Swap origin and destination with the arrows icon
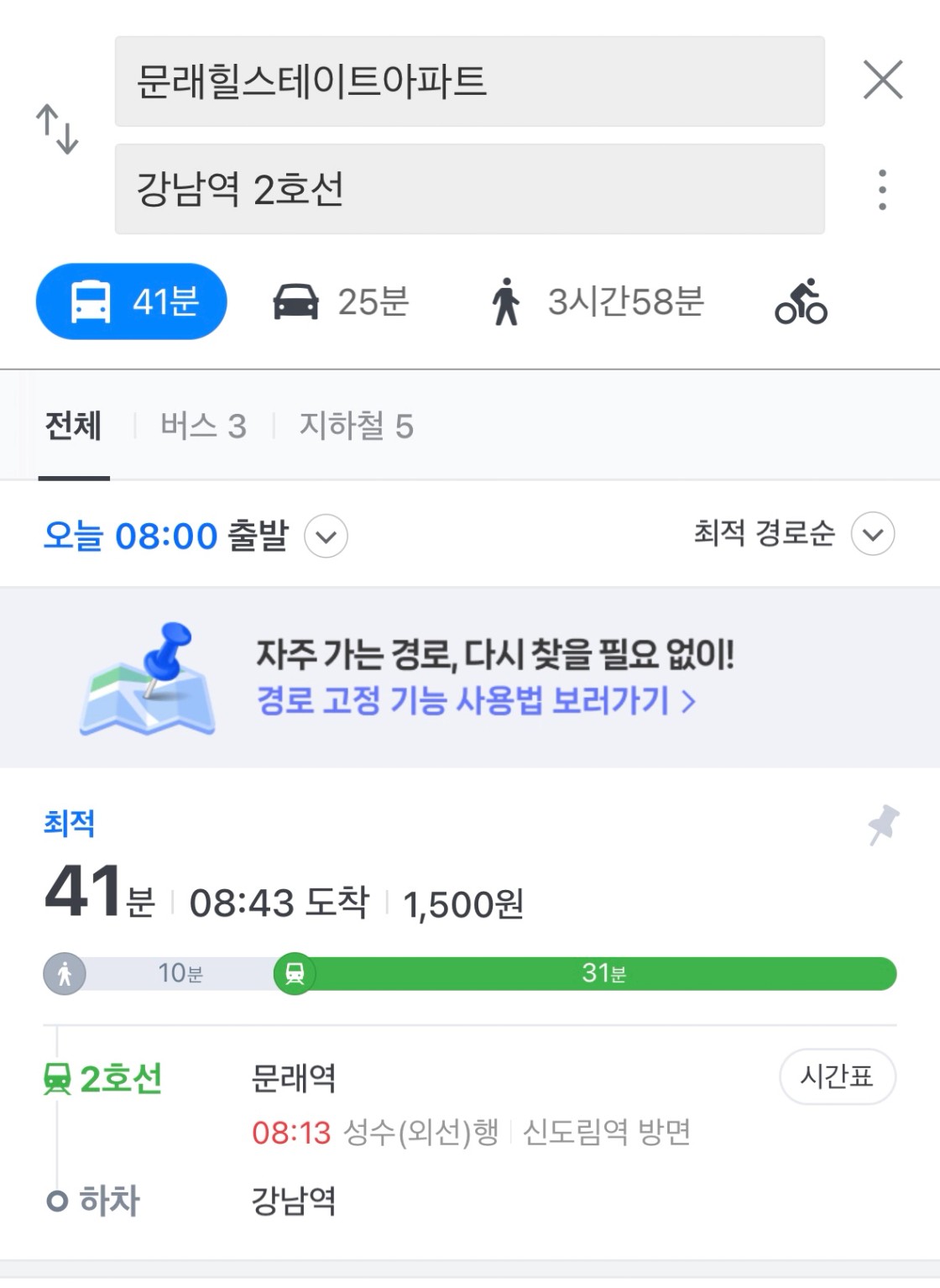The height and width of the screenshot is (1288, 940). pos(57,129)
